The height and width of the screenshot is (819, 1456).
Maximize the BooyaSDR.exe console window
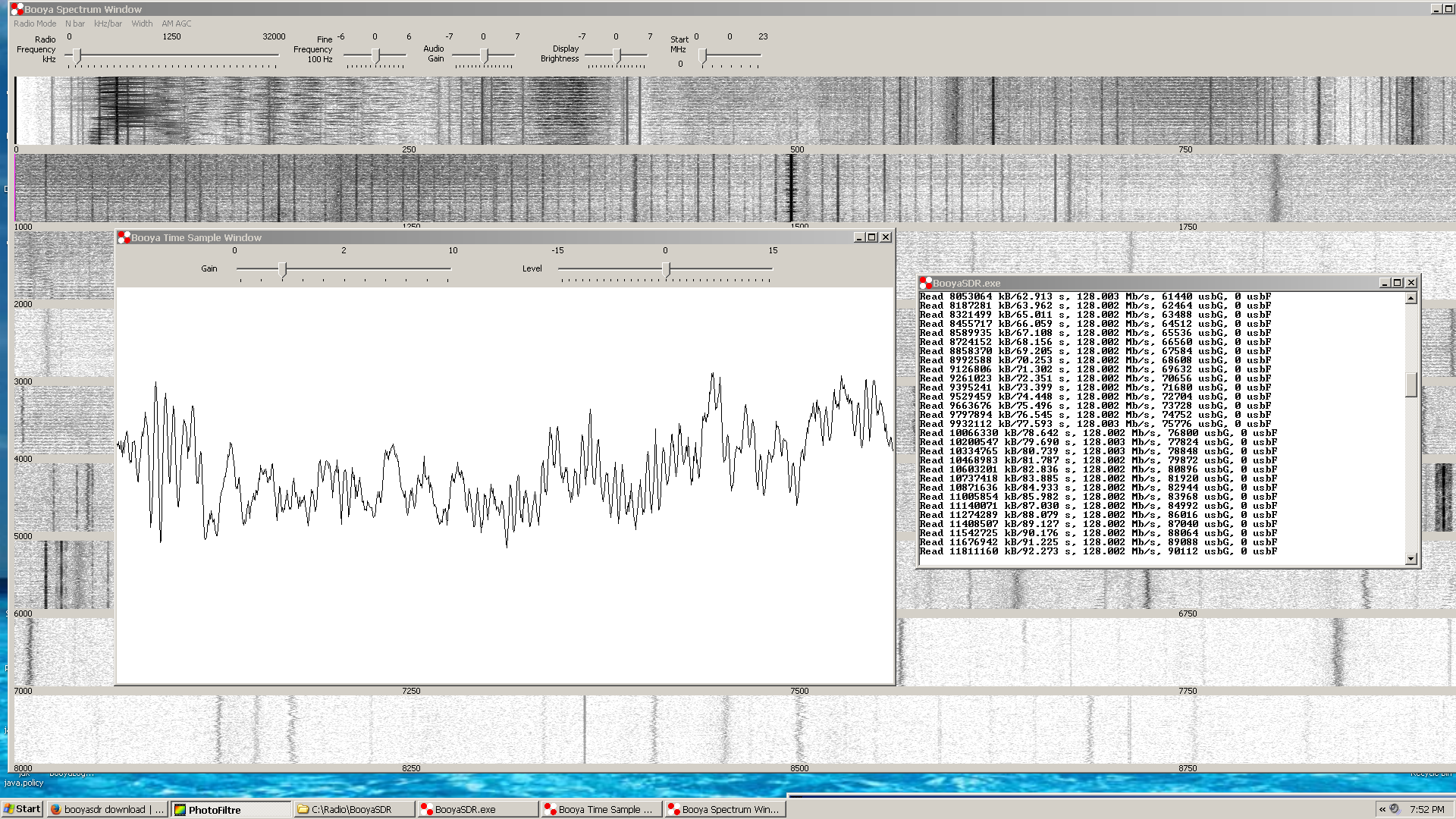(1398, 283)
